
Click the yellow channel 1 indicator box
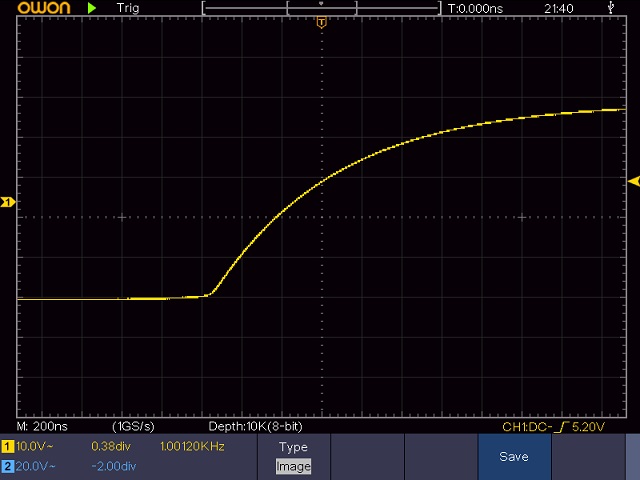click(7, 446)
